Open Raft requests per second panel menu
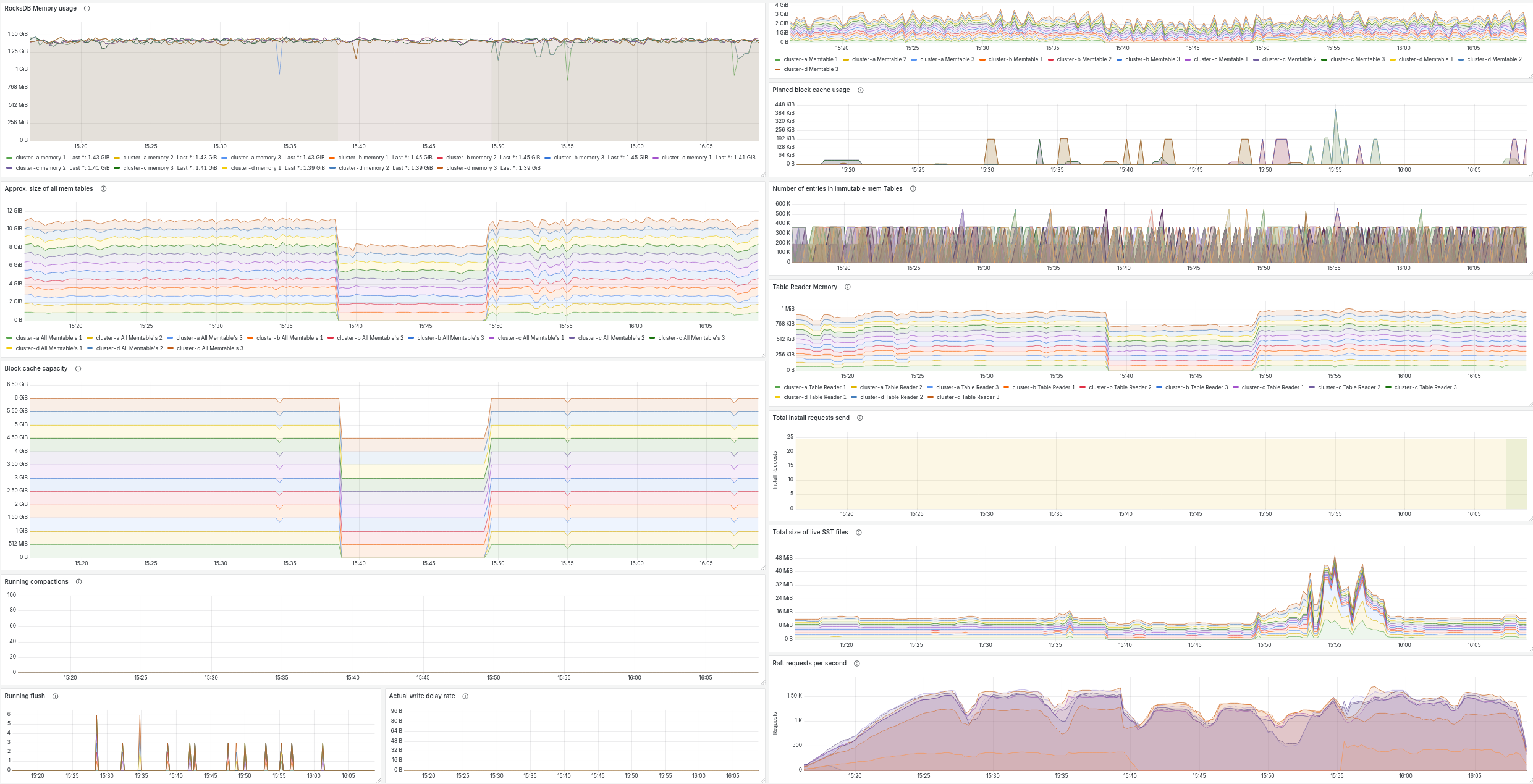1533x784 pixels. [809, 664]
